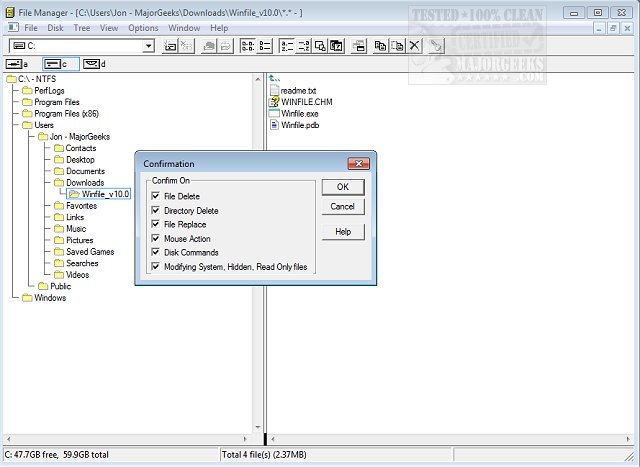
Task: Click OK in Confirmation dialog
Action: click(x=343, y=187)
